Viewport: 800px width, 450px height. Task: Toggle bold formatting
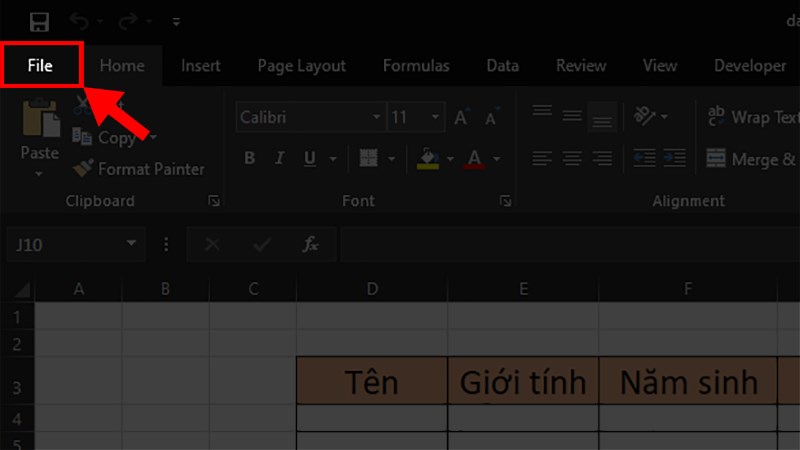249,158
